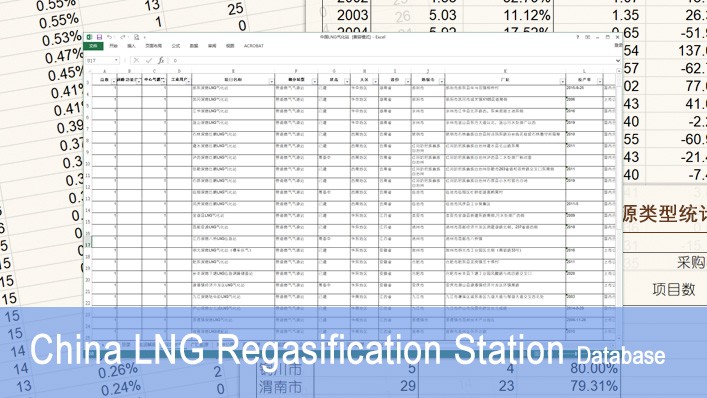
Task: Open the Name Box dropdown arrow
Action: click(116, 60)
